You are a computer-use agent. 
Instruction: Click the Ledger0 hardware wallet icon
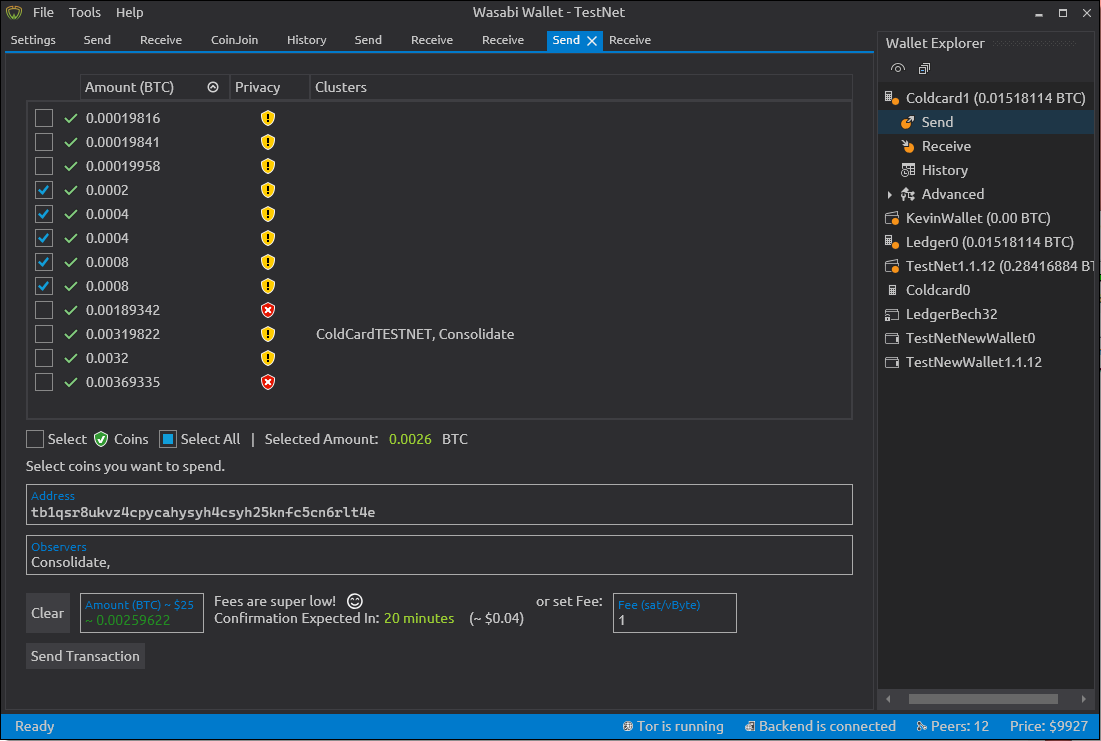tap(892, 242)
